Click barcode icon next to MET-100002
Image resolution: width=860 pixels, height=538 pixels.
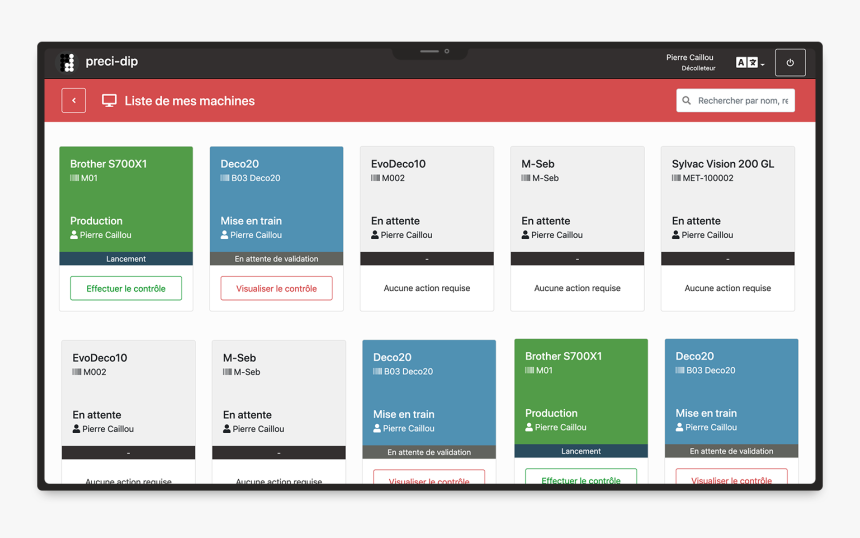click(676, 178)
